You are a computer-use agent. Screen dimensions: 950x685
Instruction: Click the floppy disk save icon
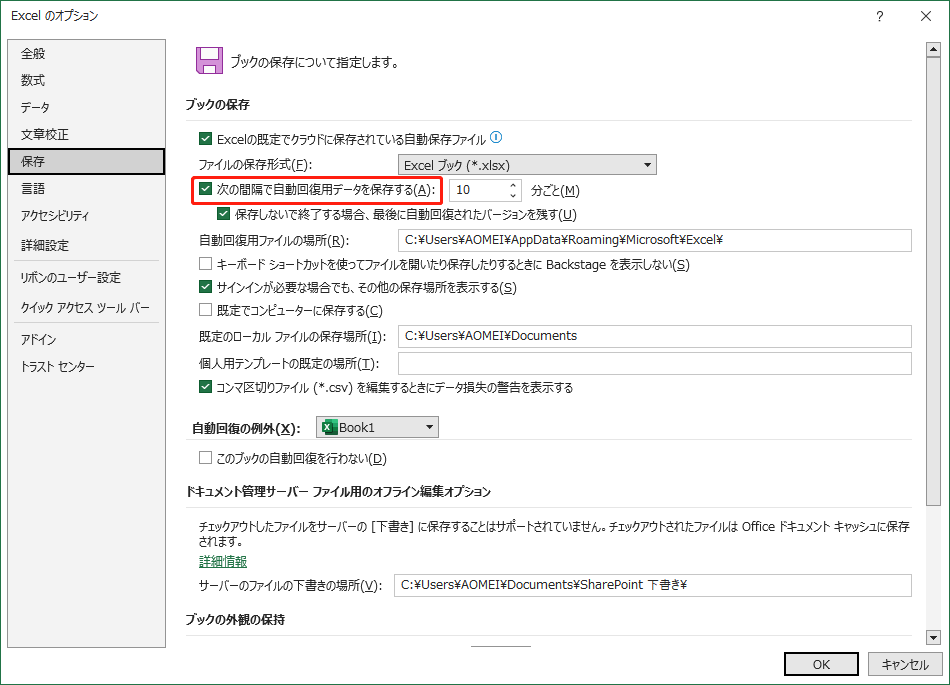click(x=209, y=61)
